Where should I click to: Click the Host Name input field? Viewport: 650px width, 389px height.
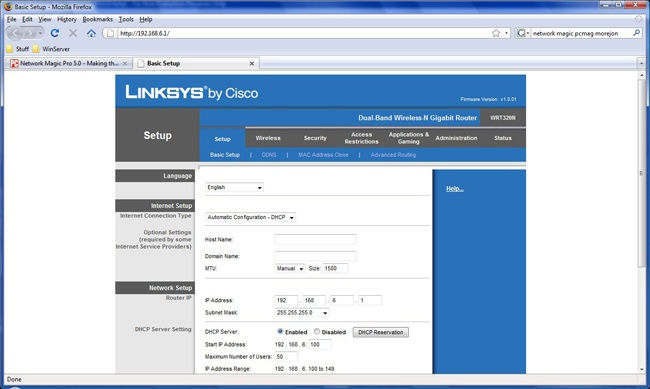click(x=315, y=239)
